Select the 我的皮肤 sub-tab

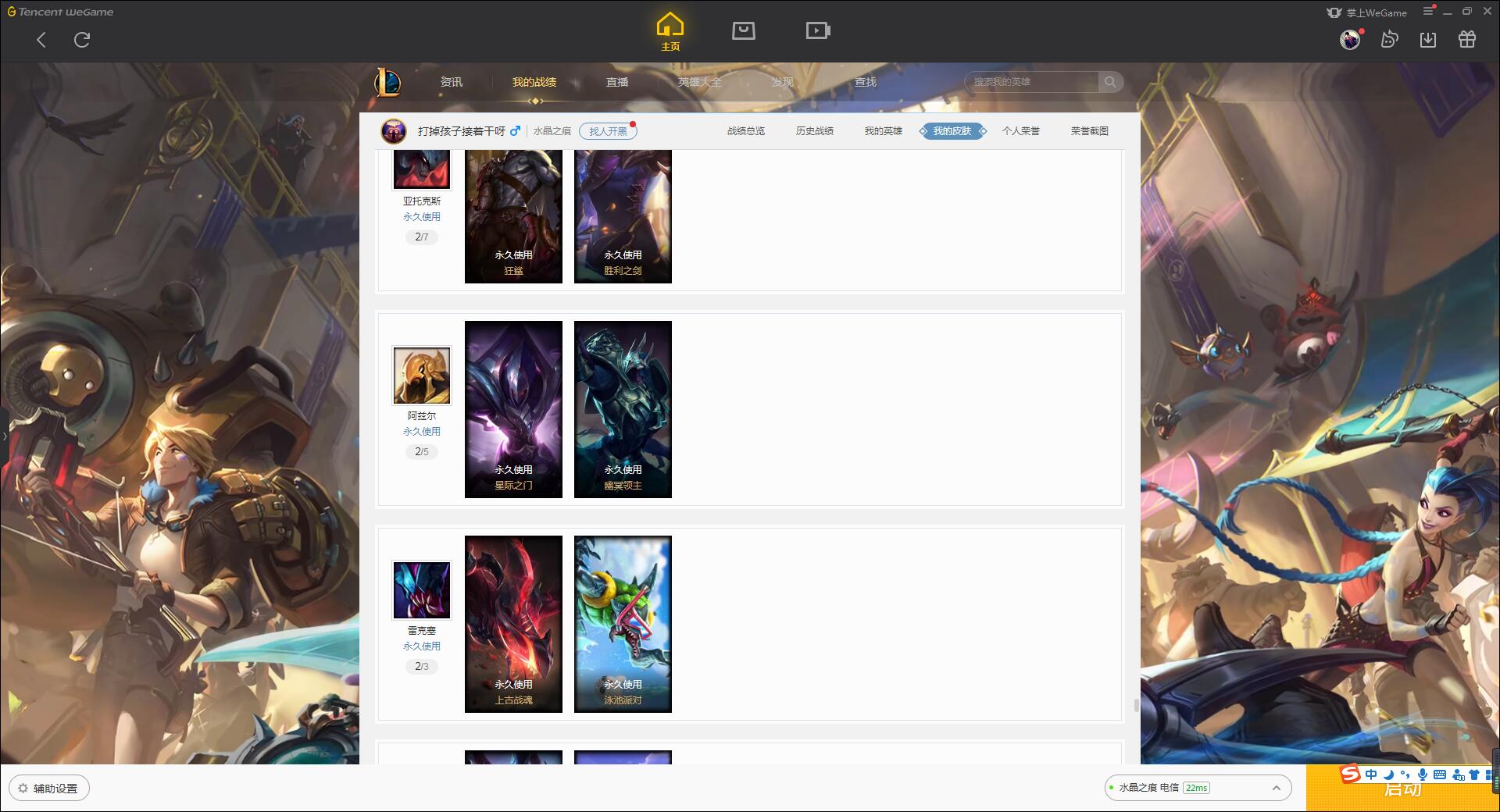952,131
